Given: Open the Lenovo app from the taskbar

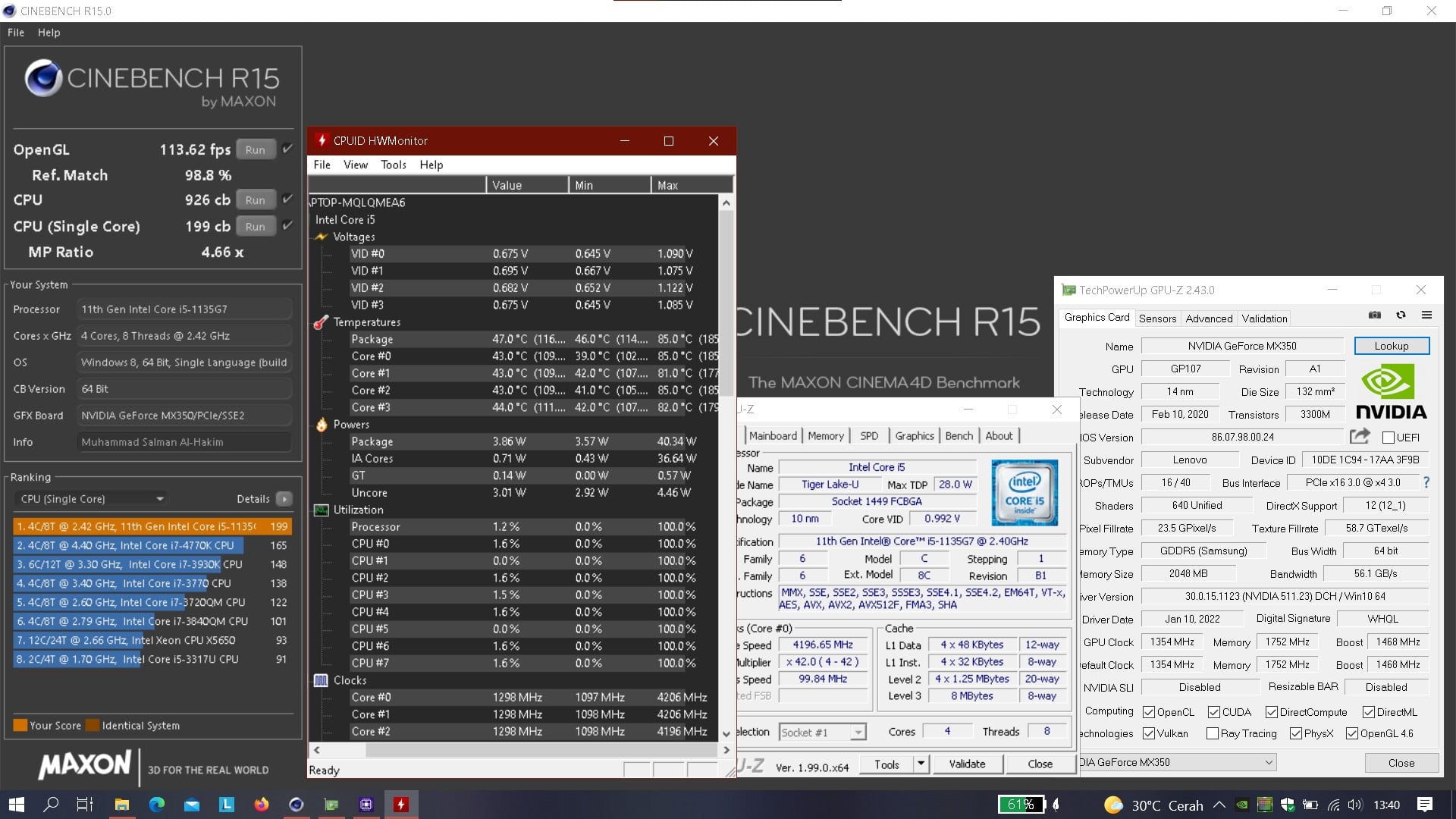Looking at the screenshot, I should (x=227, y=805).
